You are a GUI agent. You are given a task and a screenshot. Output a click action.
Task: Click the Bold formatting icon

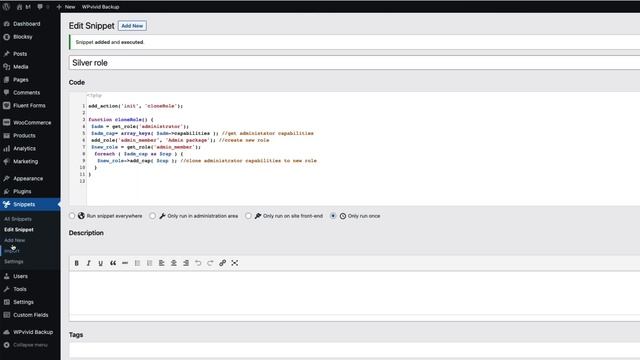point(76,263)
